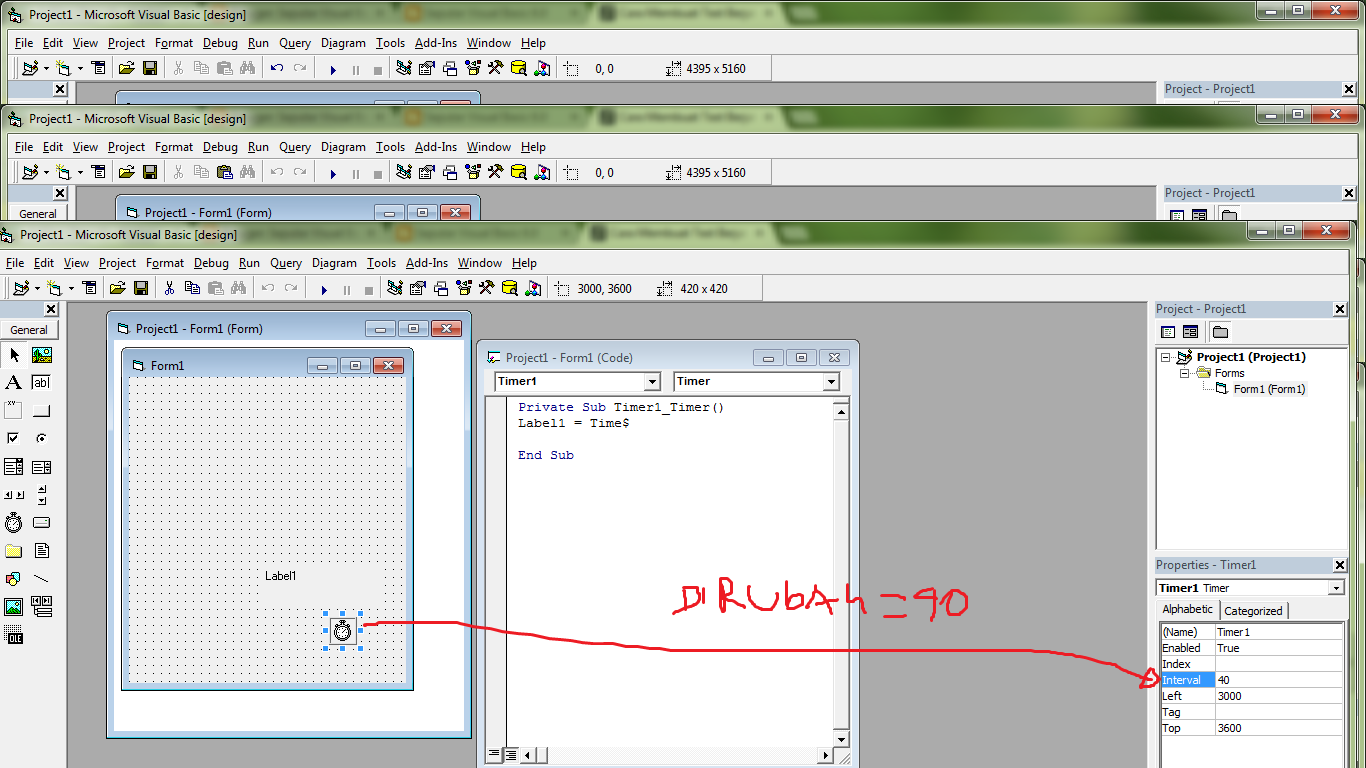Select the ComboBox tool in the toolbox
This screenshot has width=1366, height=768.
pos(13,465)
